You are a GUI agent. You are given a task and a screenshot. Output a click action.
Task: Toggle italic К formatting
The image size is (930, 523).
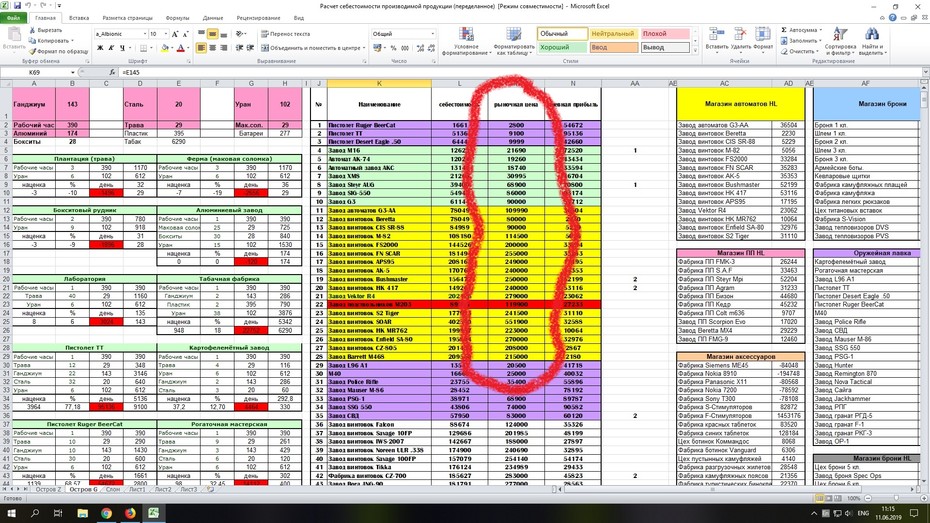tap(111, 48)
